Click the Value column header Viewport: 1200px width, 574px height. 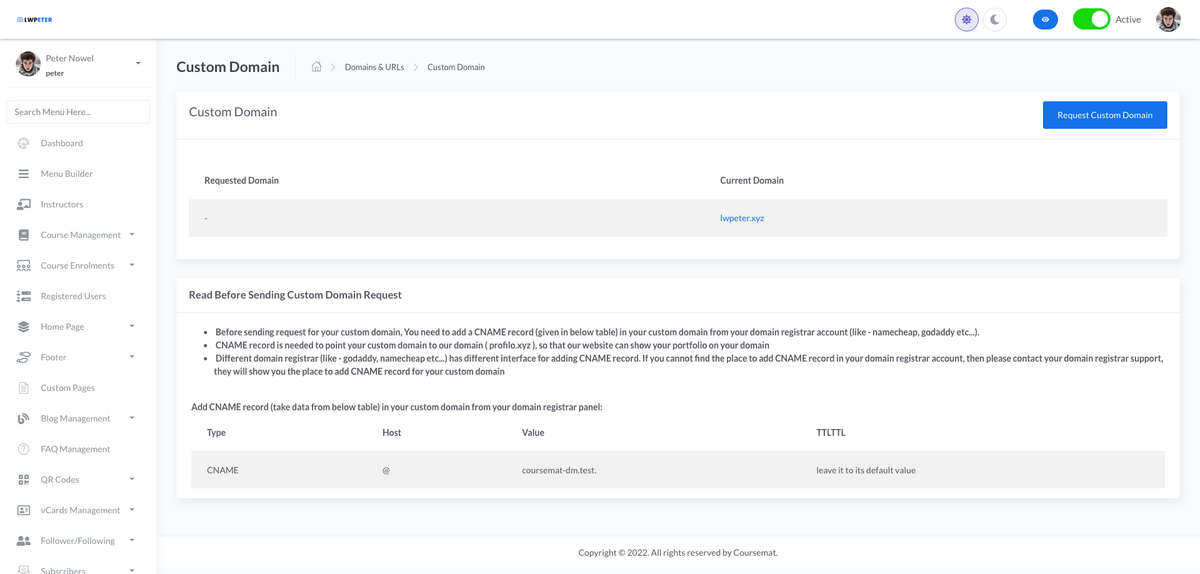(x=533, y=433)
